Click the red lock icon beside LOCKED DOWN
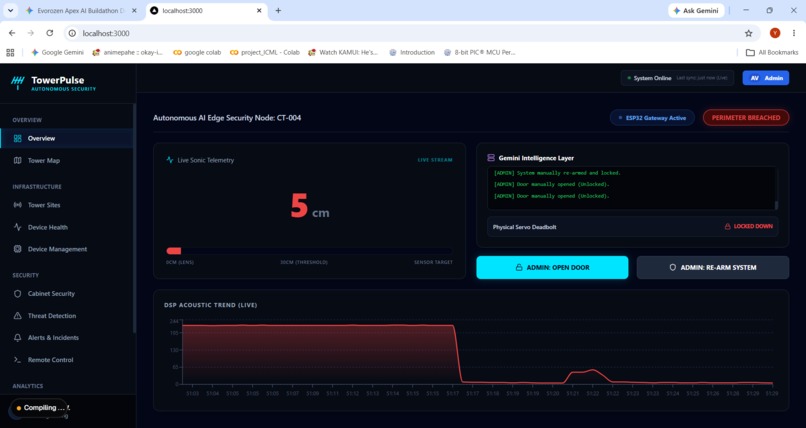Viewport: 806px width, 428px height. pyautogui.click(x=727, y=227)
